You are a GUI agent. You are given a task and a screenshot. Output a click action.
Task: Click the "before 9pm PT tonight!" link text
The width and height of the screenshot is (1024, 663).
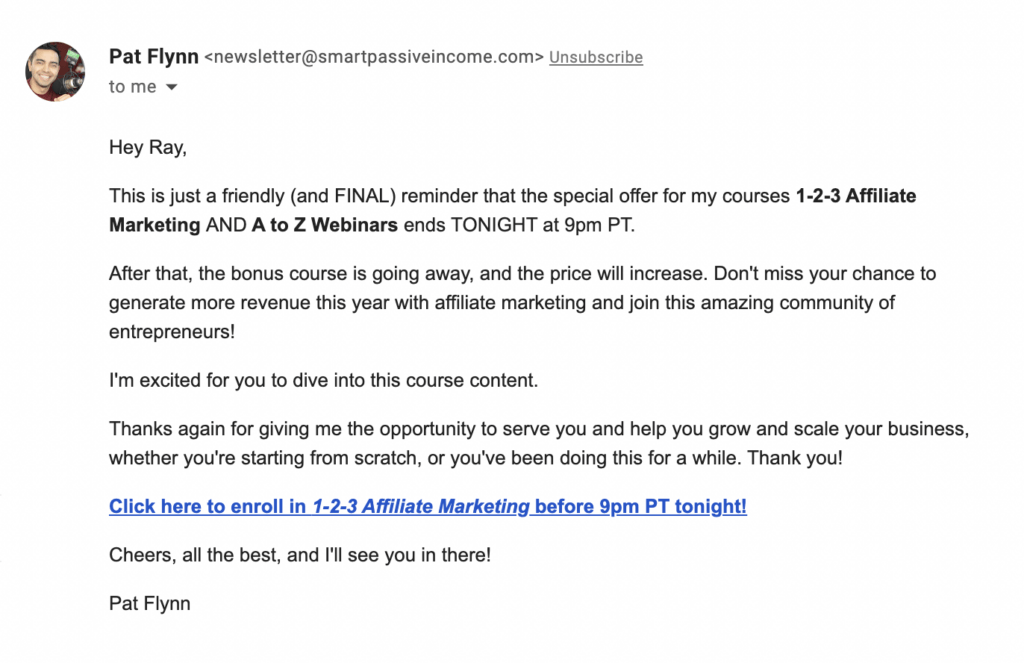coord(641,507)
